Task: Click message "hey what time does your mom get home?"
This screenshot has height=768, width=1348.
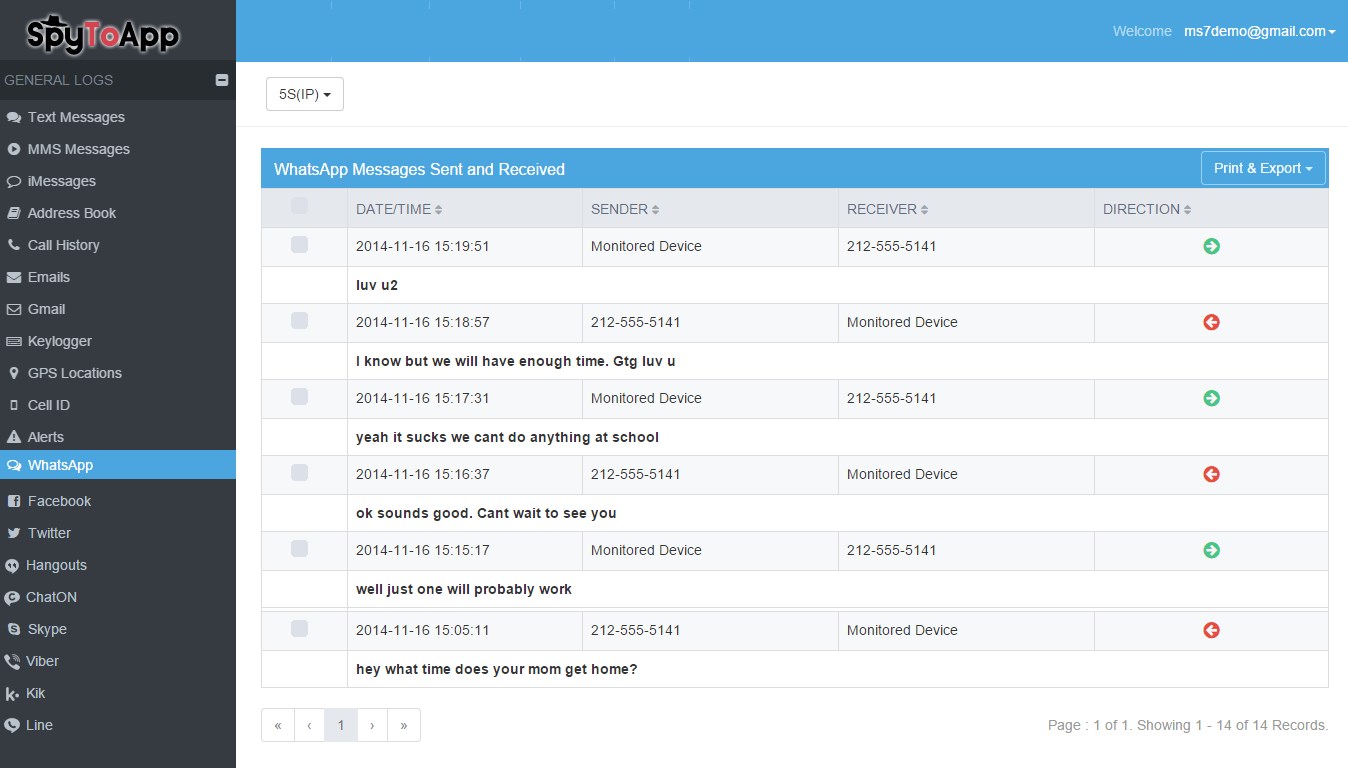Action: tap(496, 669)
